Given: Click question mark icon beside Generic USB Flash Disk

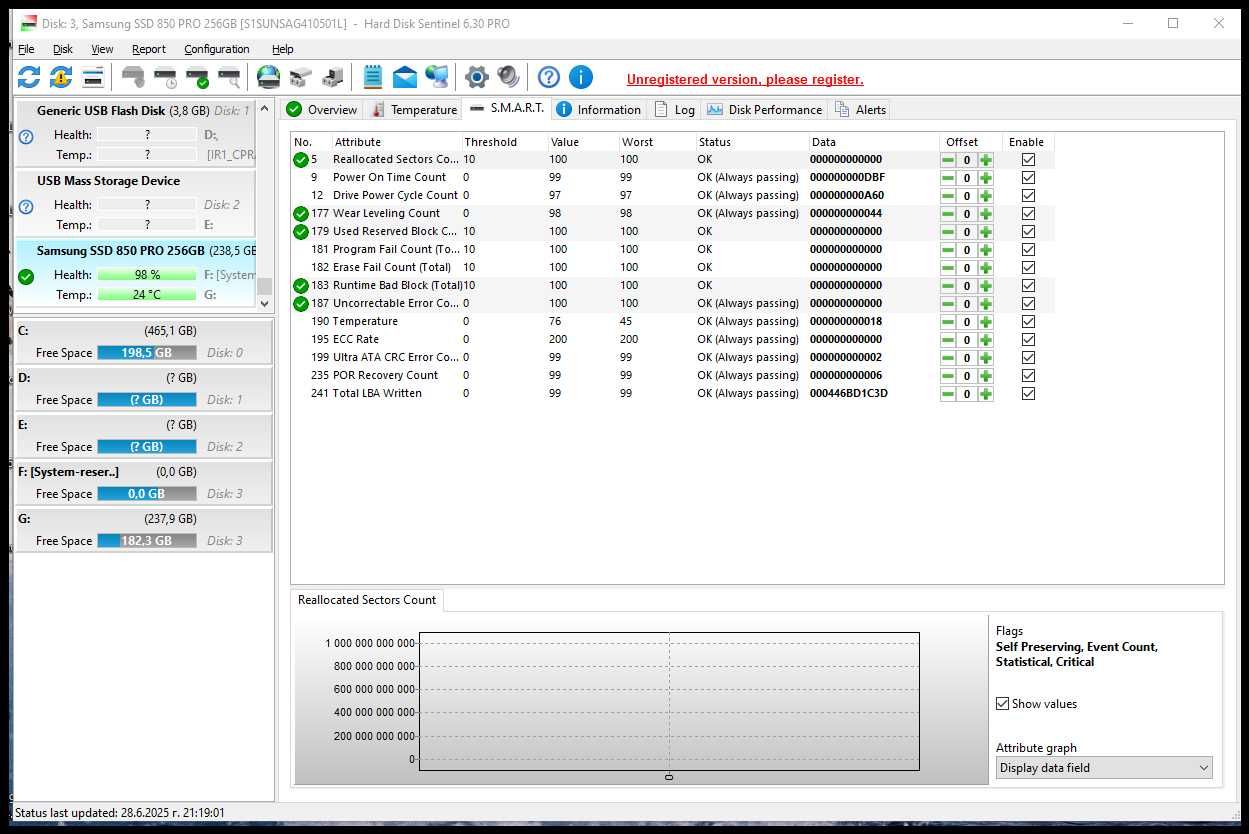Looking at the screenshot, I should point(26,137).
